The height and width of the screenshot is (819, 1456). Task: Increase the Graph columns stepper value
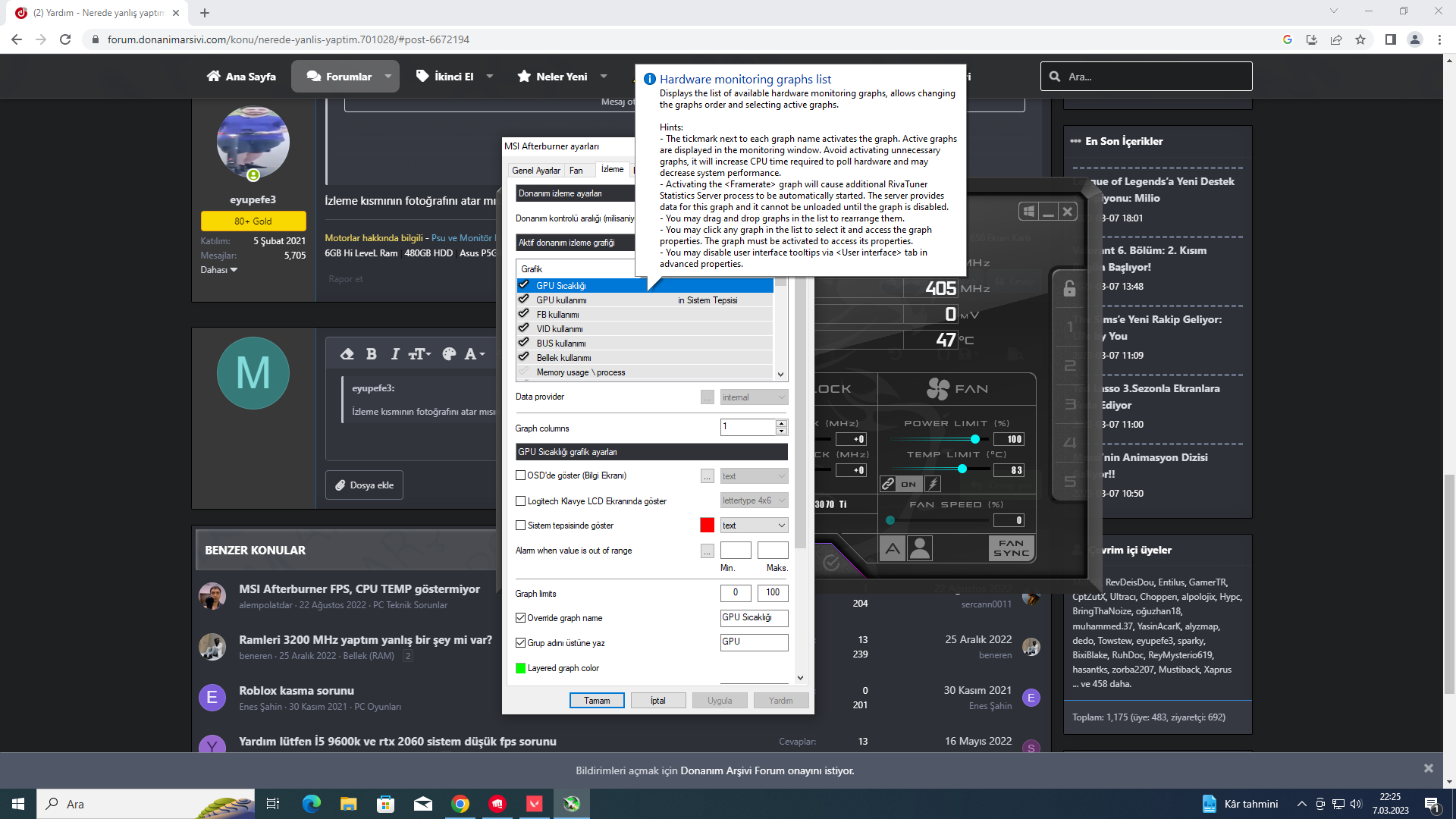(781, 423)
